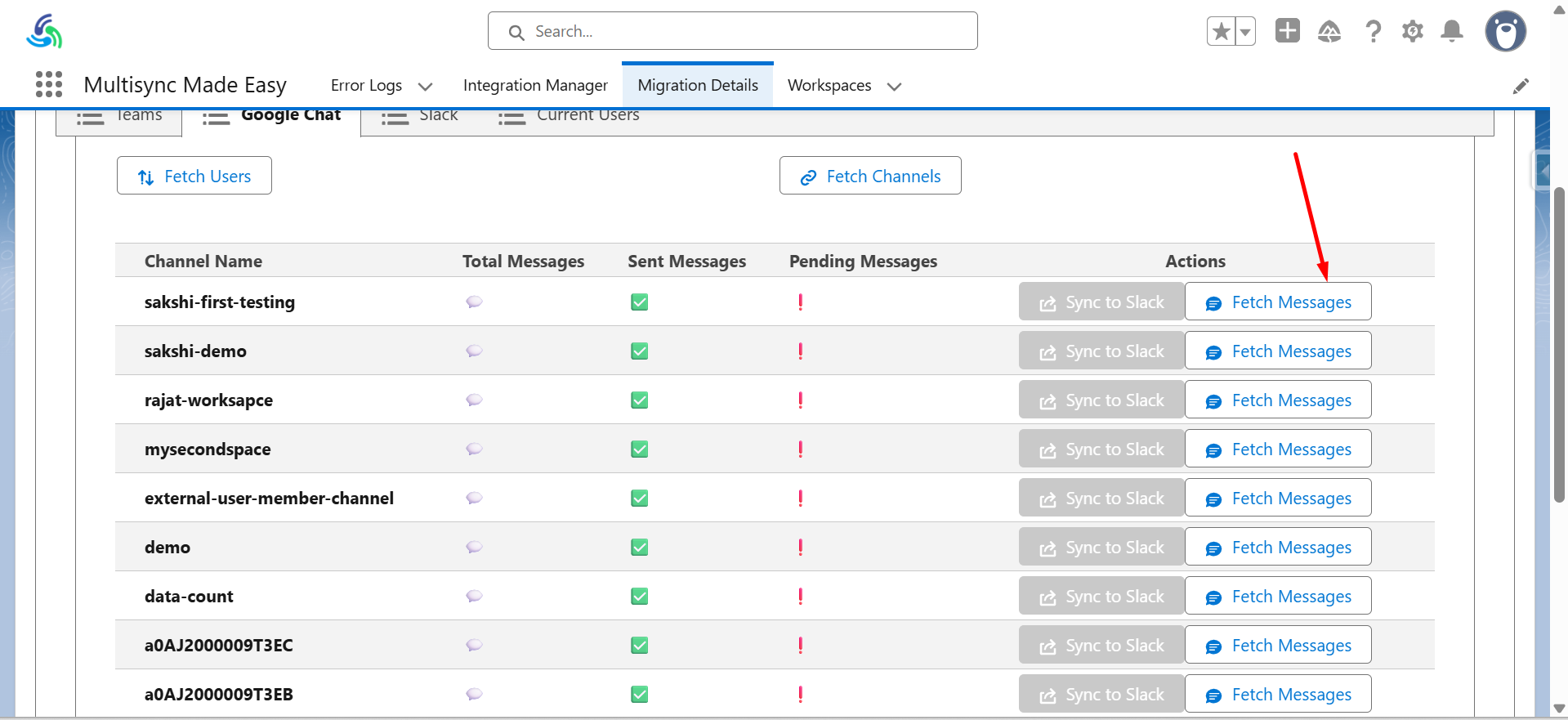Focus the global Search field
This screenshot has width=1568, height=720.
point(733,31)
